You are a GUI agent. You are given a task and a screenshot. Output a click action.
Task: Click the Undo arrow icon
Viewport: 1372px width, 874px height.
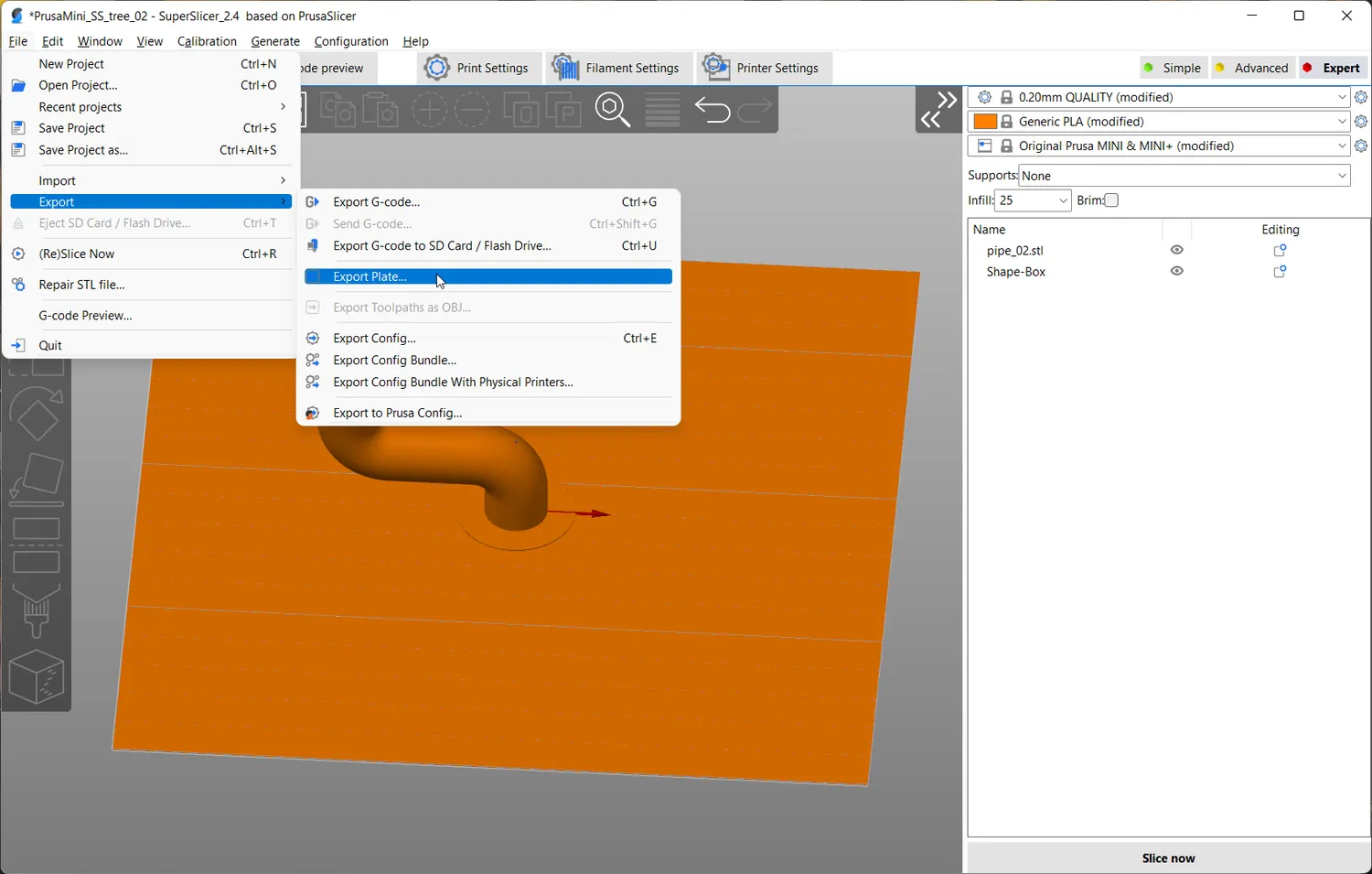pos(712,111)
